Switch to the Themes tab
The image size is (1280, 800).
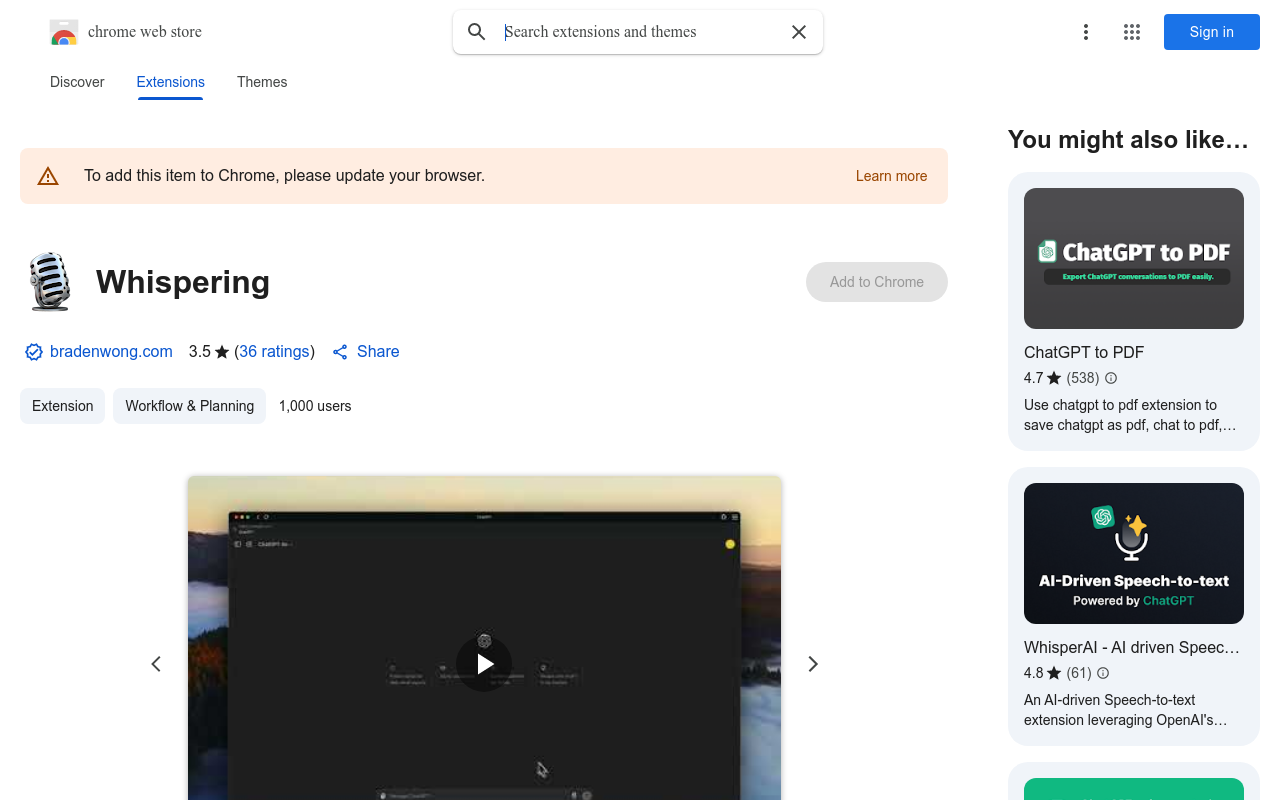[262, 82]
